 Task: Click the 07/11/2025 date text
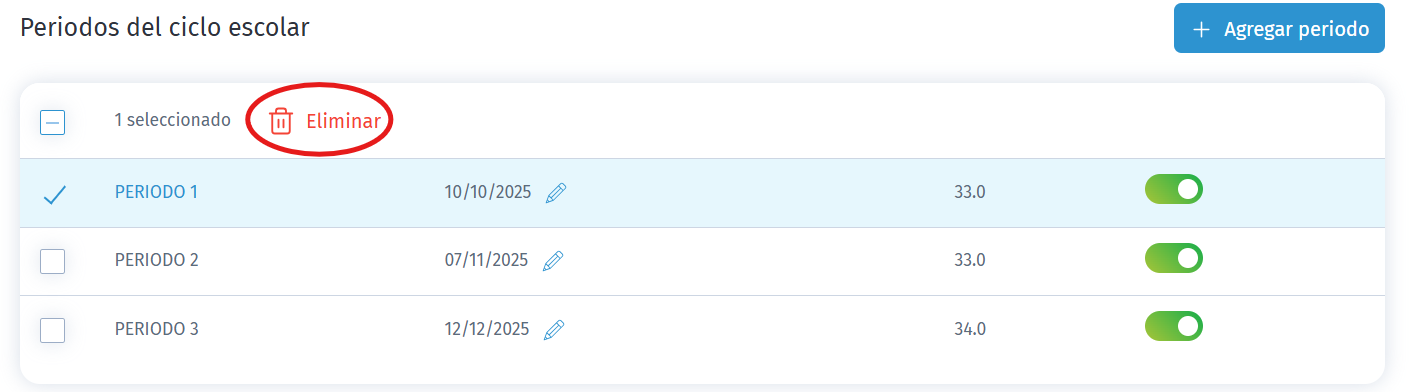[x=486, y=260]
